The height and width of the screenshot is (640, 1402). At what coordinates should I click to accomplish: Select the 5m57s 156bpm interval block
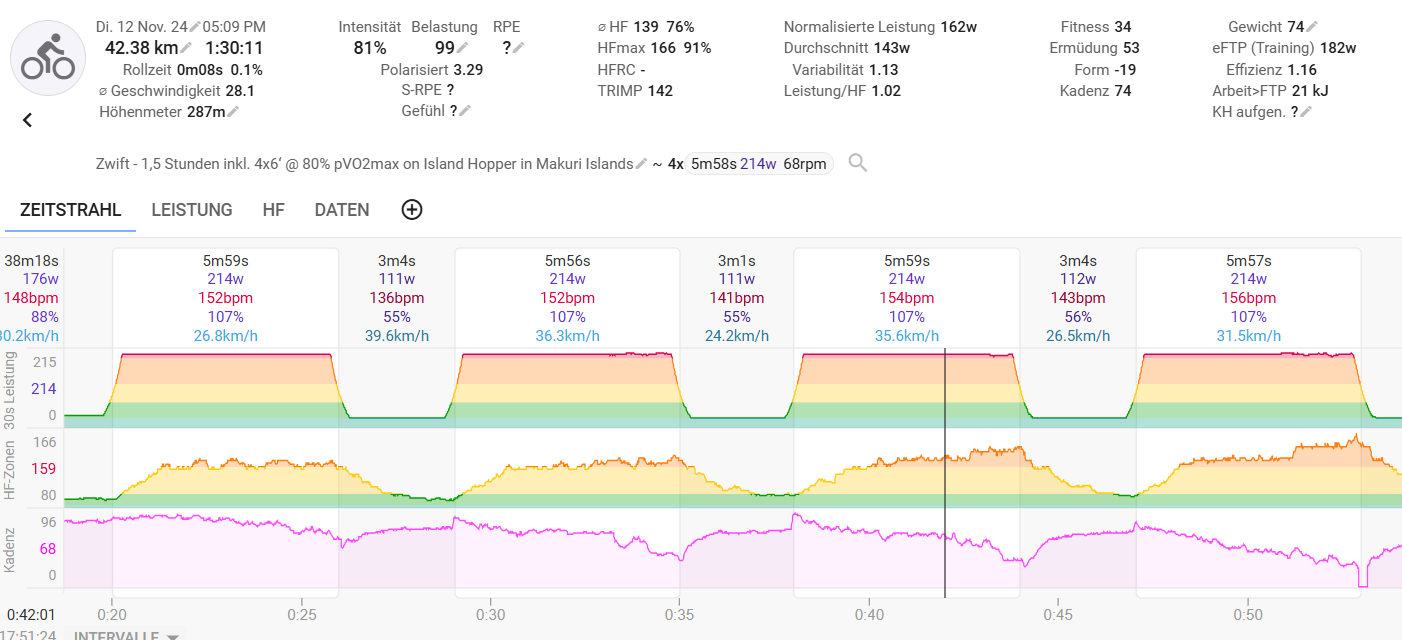coord(1247,298)
